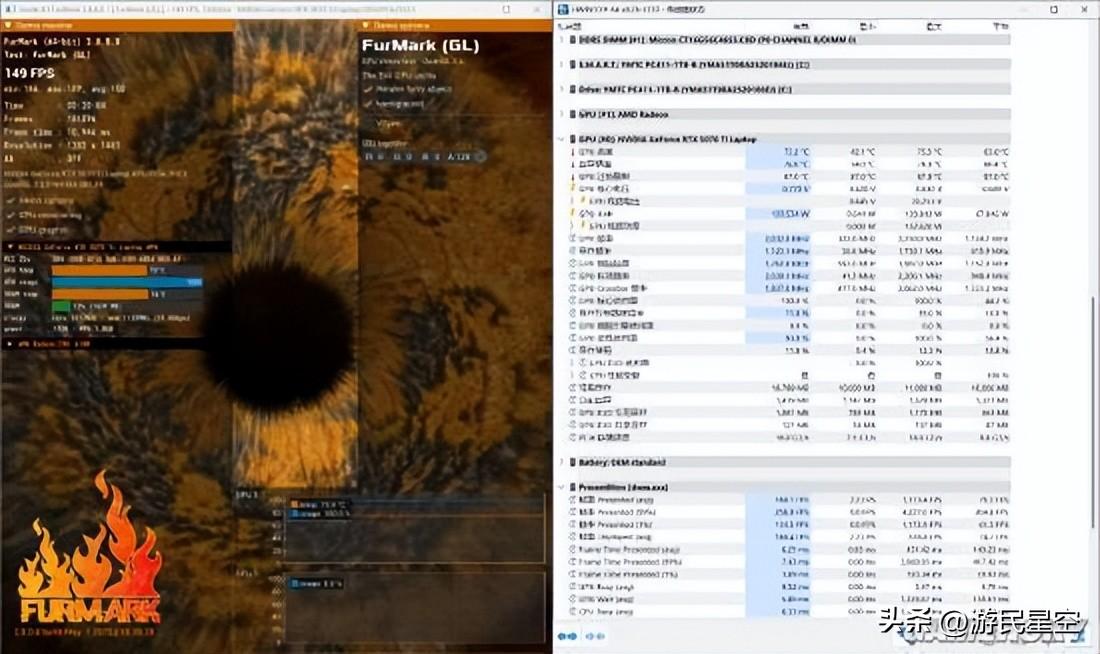1100x654 pixels.
Task: Click the chip icon beside Battery: OEM standard
Action: (x=573, y=463)
